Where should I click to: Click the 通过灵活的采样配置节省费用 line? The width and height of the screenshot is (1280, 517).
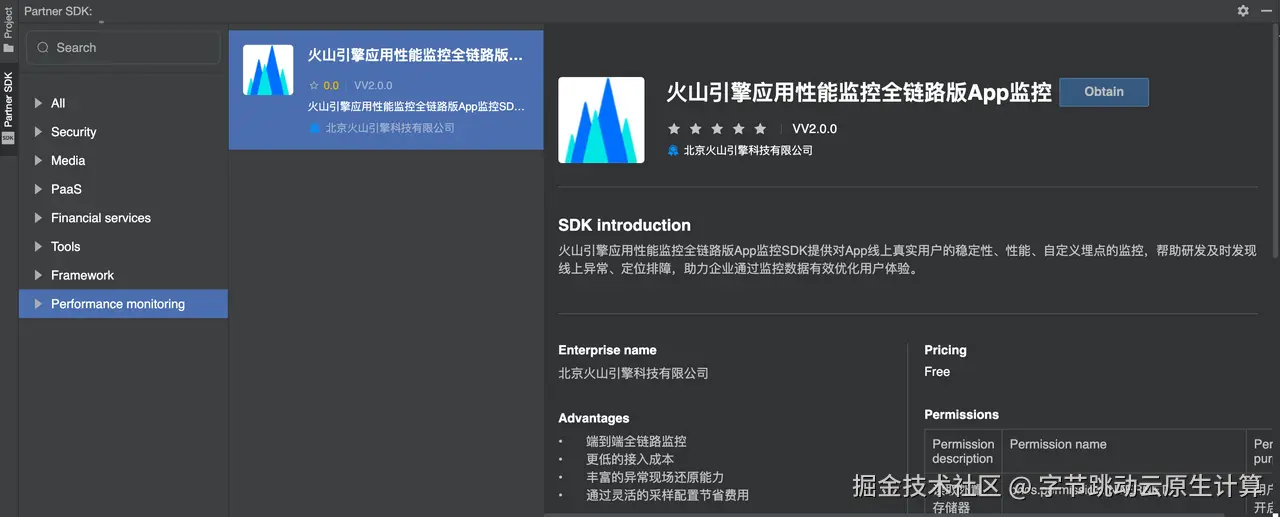click(667, 495)
